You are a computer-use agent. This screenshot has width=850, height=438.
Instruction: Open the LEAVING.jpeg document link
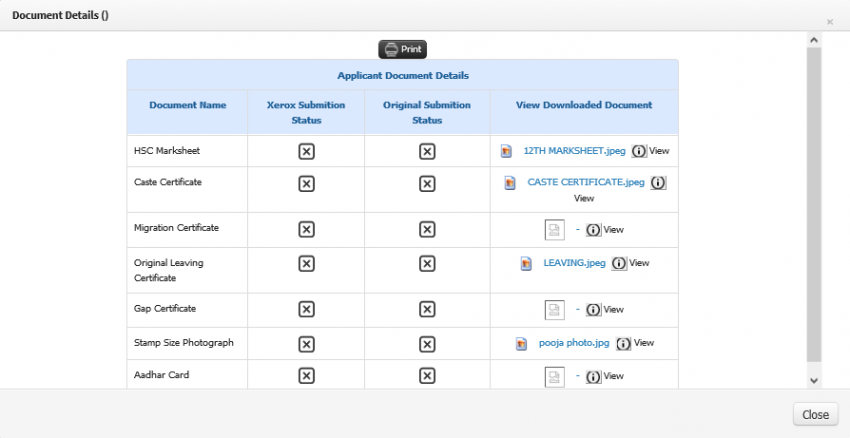click(x=574, y=263)
